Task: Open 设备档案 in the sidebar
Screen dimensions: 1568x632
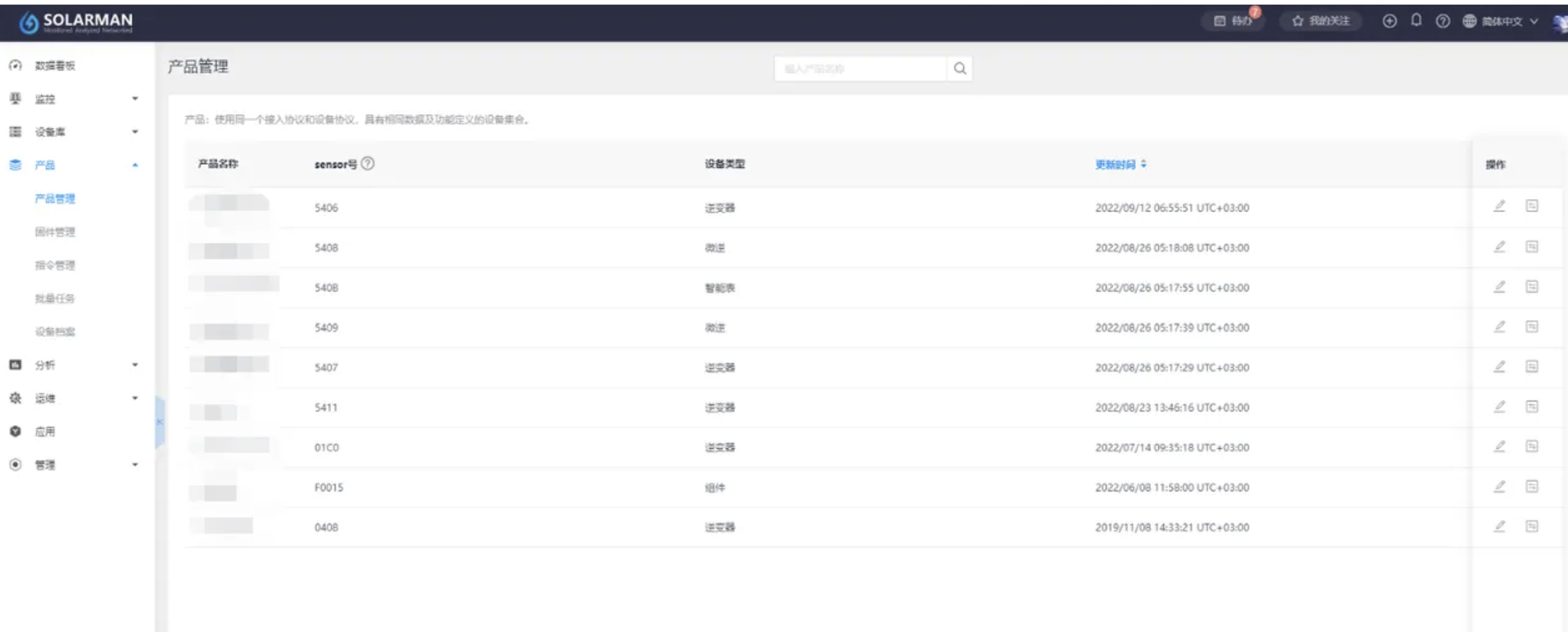Action: click(55, 332)
